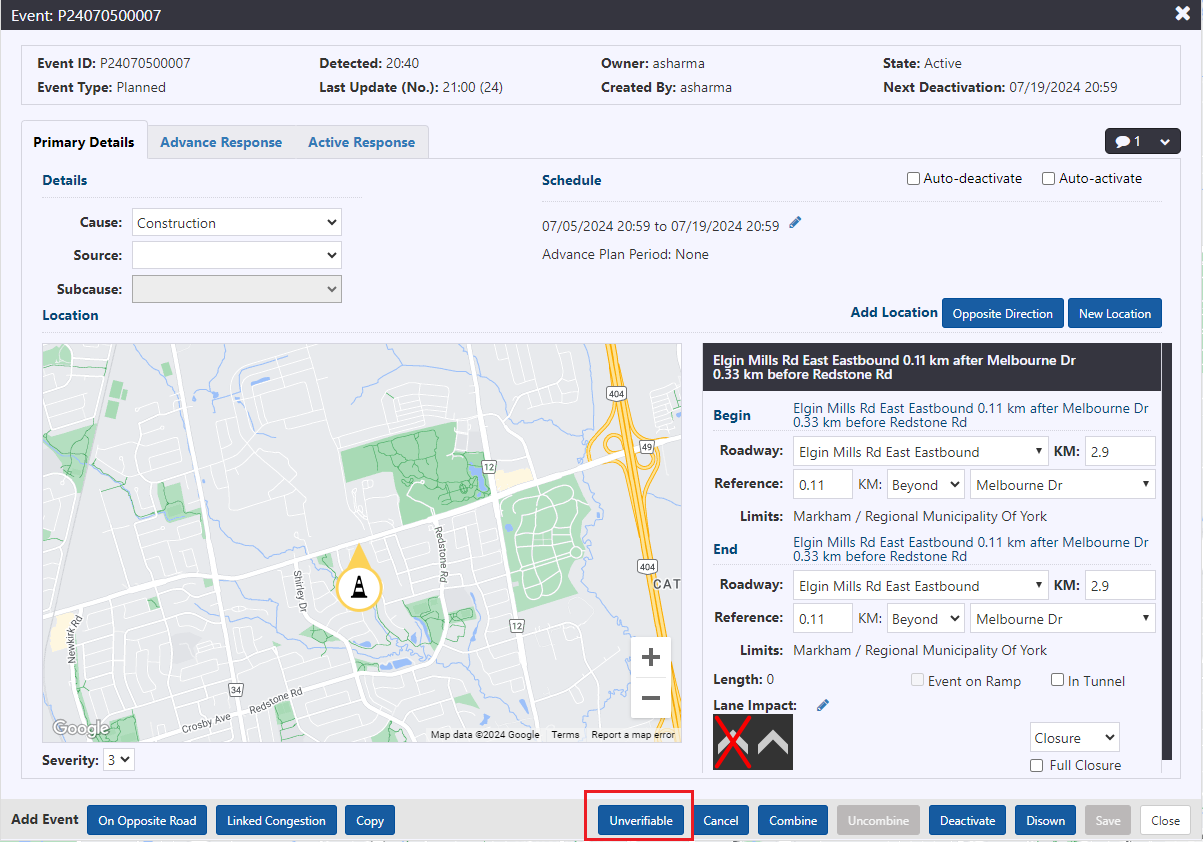Enable the Auto-activate checkbox
The image size is (1203, 842).
[1049, 179]
